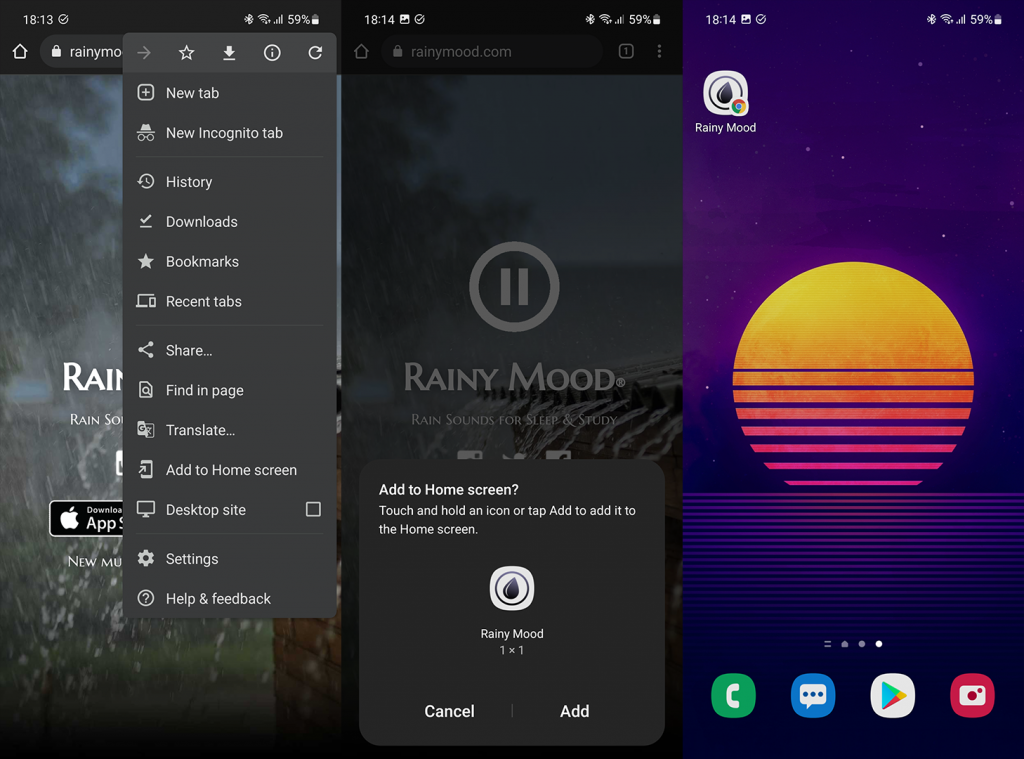Open the red Camera app
This screenshot has width=1024, height=759.
972,696
